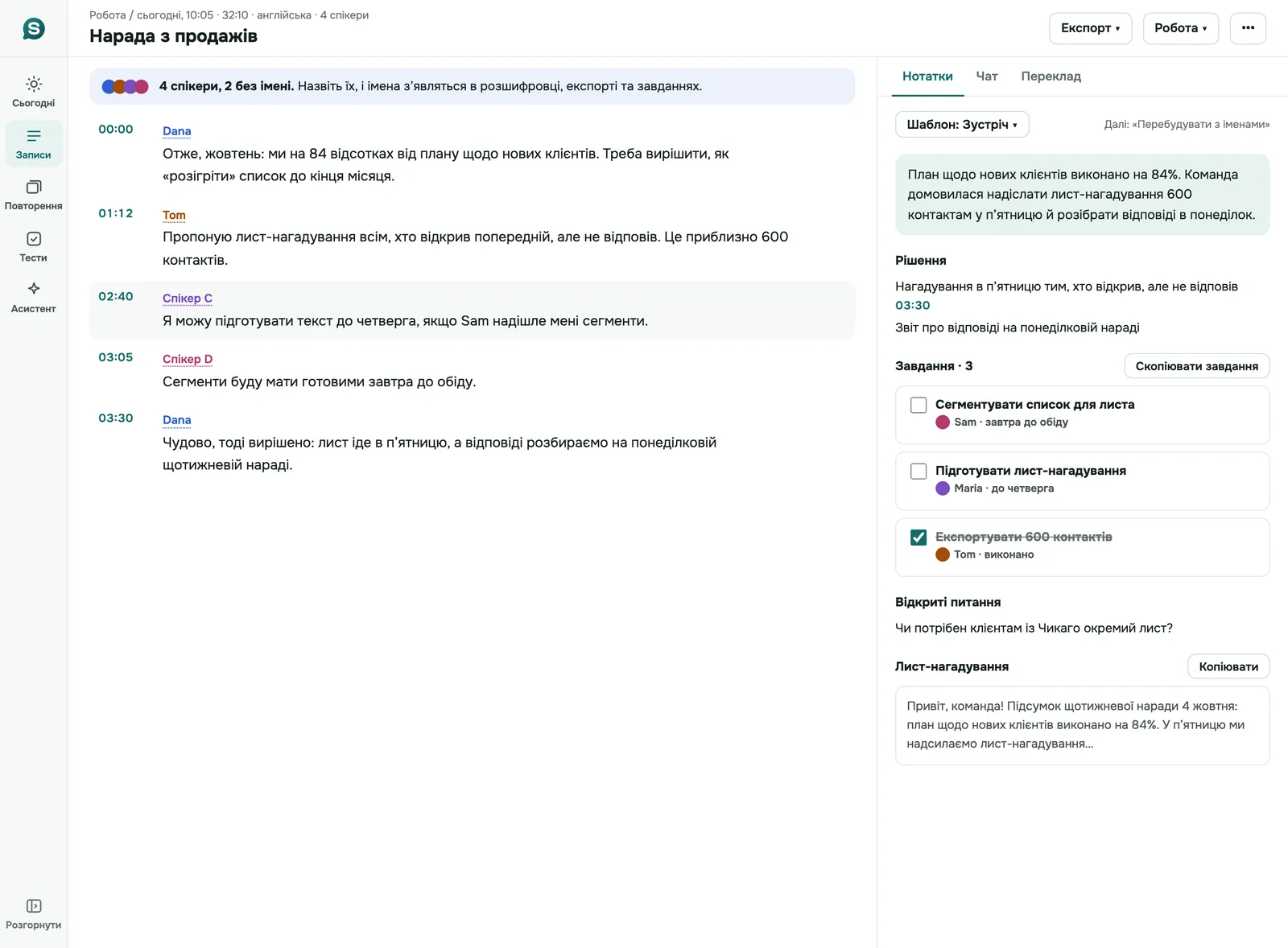Open the Шаблон: Зустріч template dropdown
Viewport: 1288px width, 948px height.
click(962, 125)
